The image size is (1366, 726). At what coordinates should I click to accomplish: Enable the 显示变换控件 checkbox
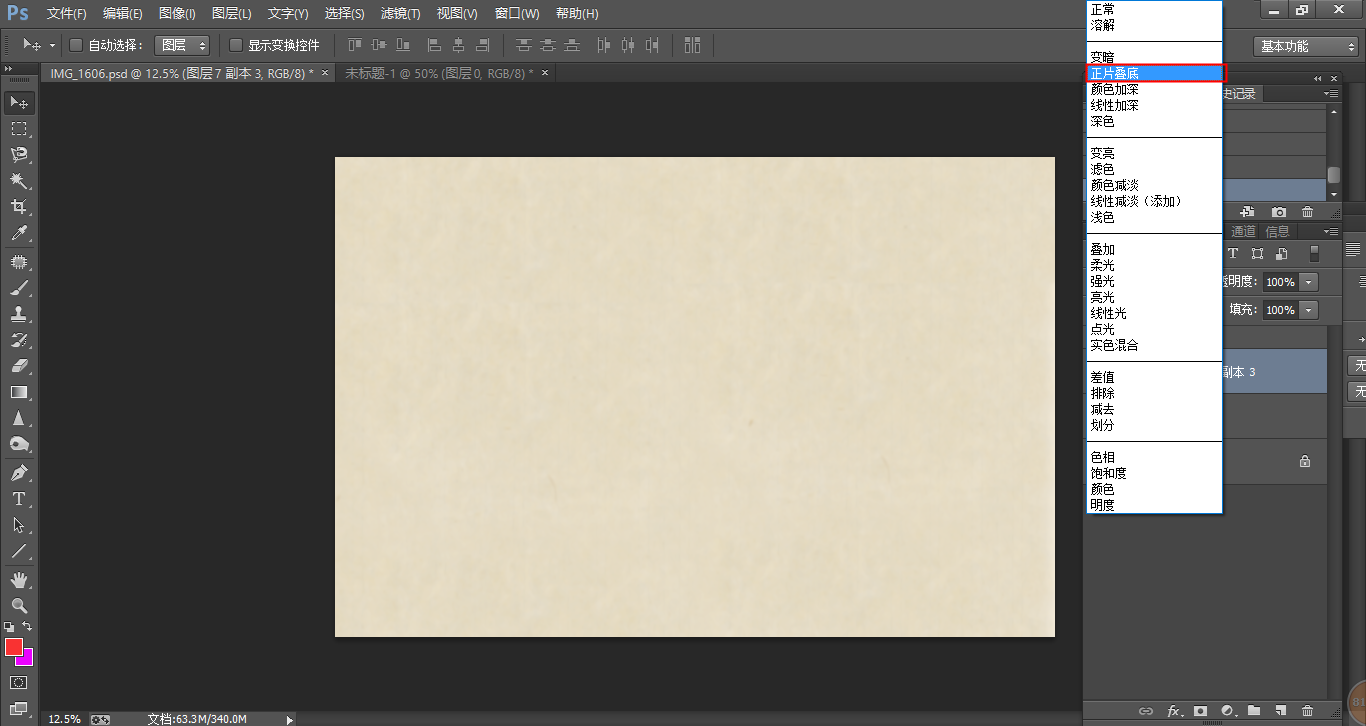(236, 45)
